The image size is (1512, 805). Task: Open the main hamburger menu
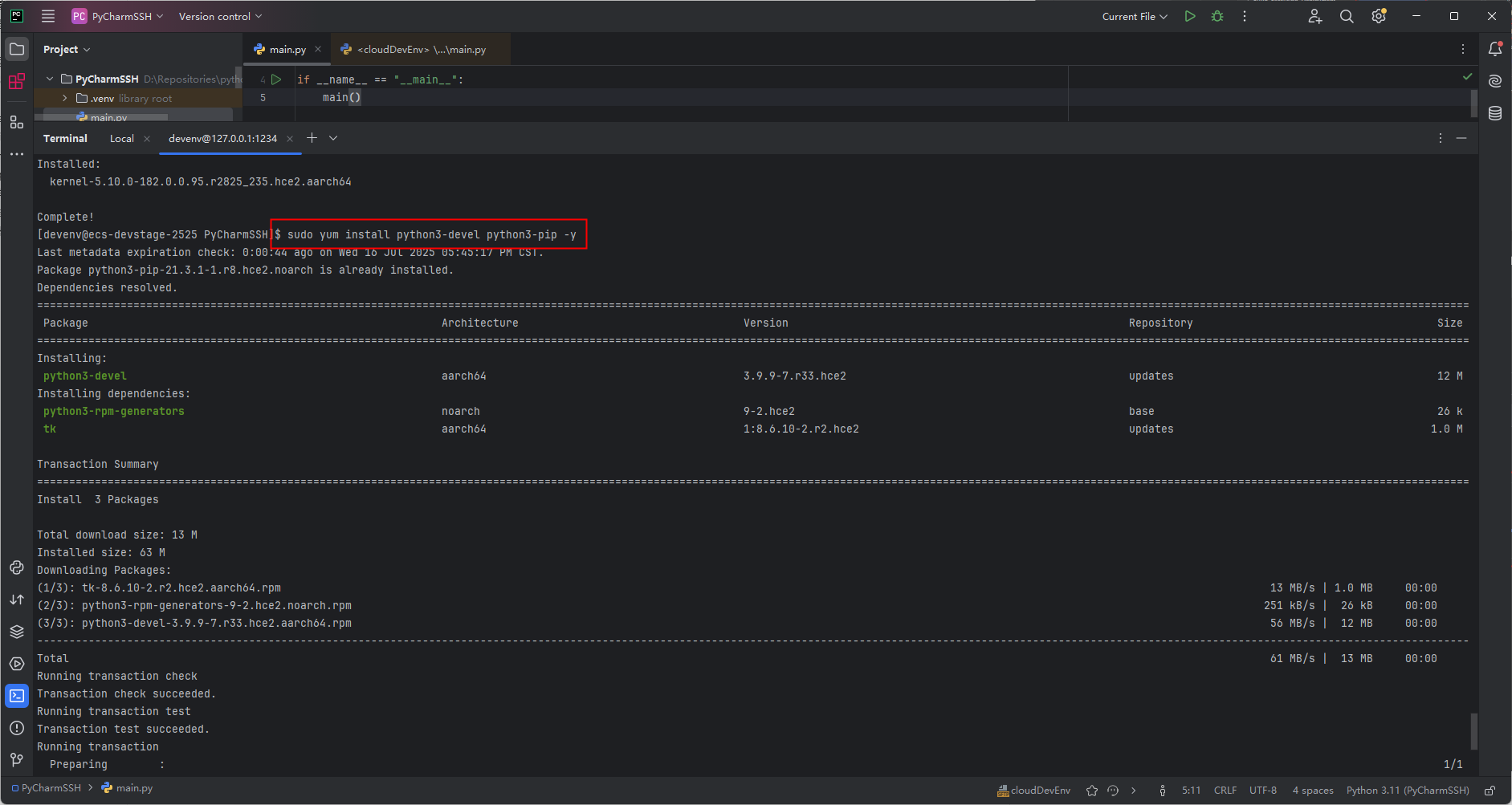pyautogui.click(x=47, y=16)
